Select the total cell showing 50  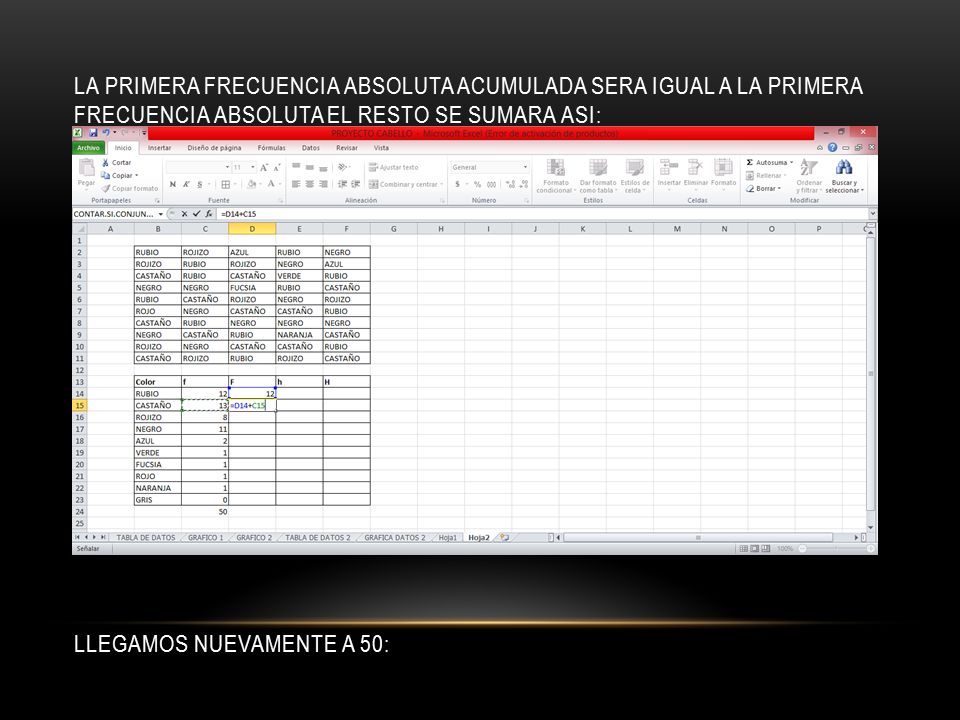(205, 512)
